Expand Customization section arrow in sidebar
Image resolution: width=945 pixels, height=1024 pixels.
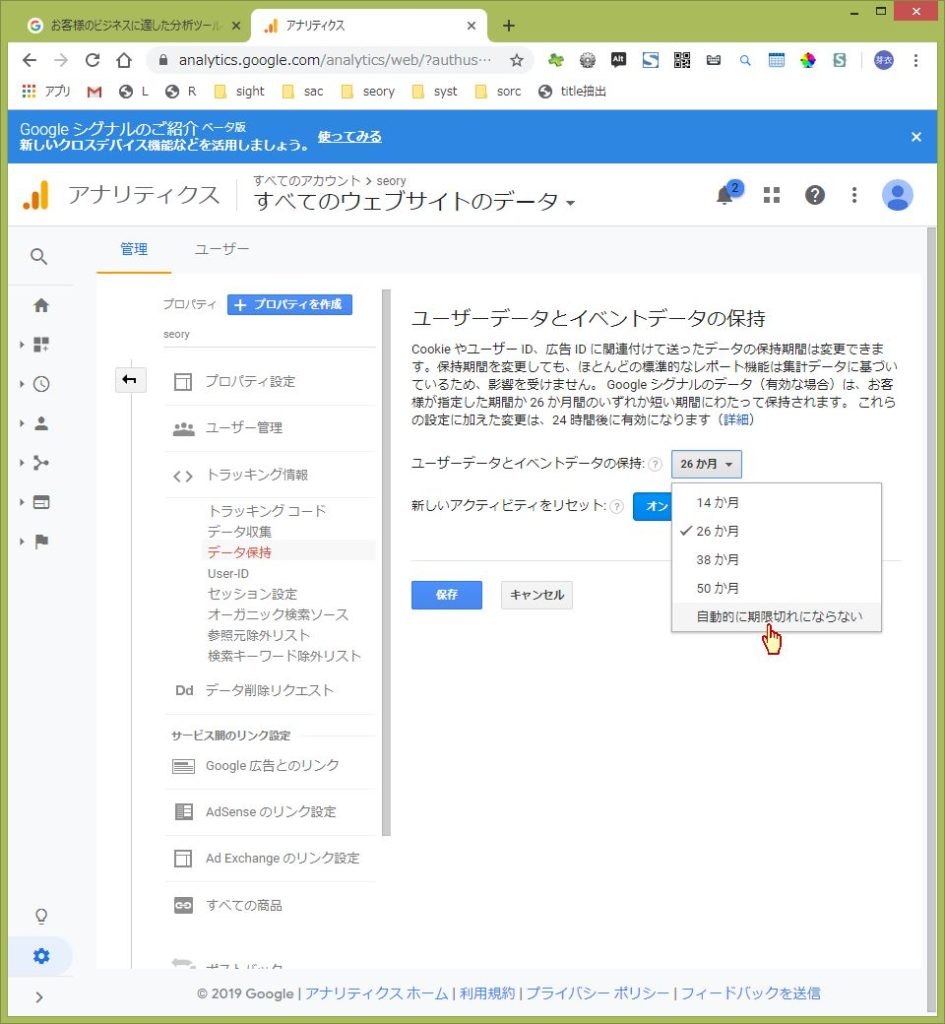[22, 344]
